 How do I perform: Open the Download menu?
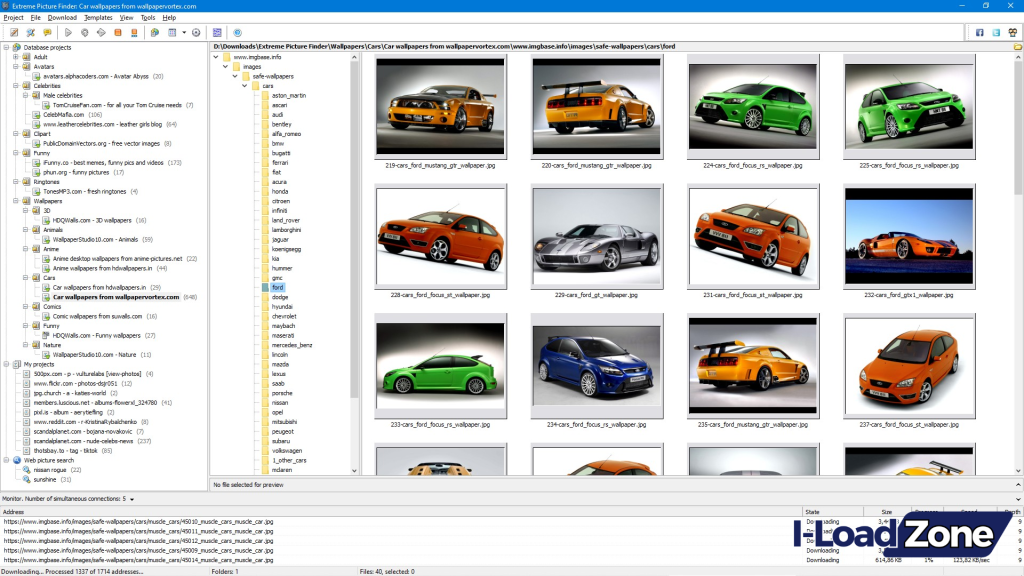(x=60, y=17)
